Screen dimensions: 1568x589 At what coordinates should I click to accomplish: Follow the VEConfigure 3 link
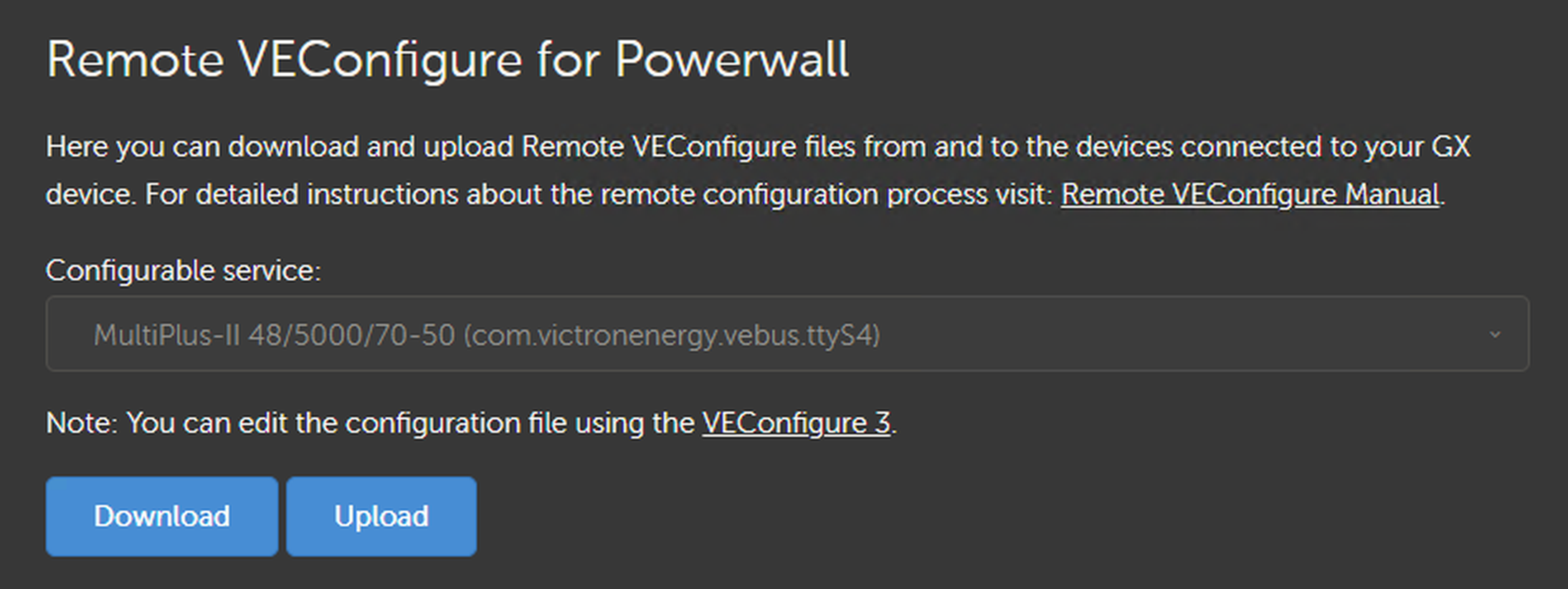(796, 423)
